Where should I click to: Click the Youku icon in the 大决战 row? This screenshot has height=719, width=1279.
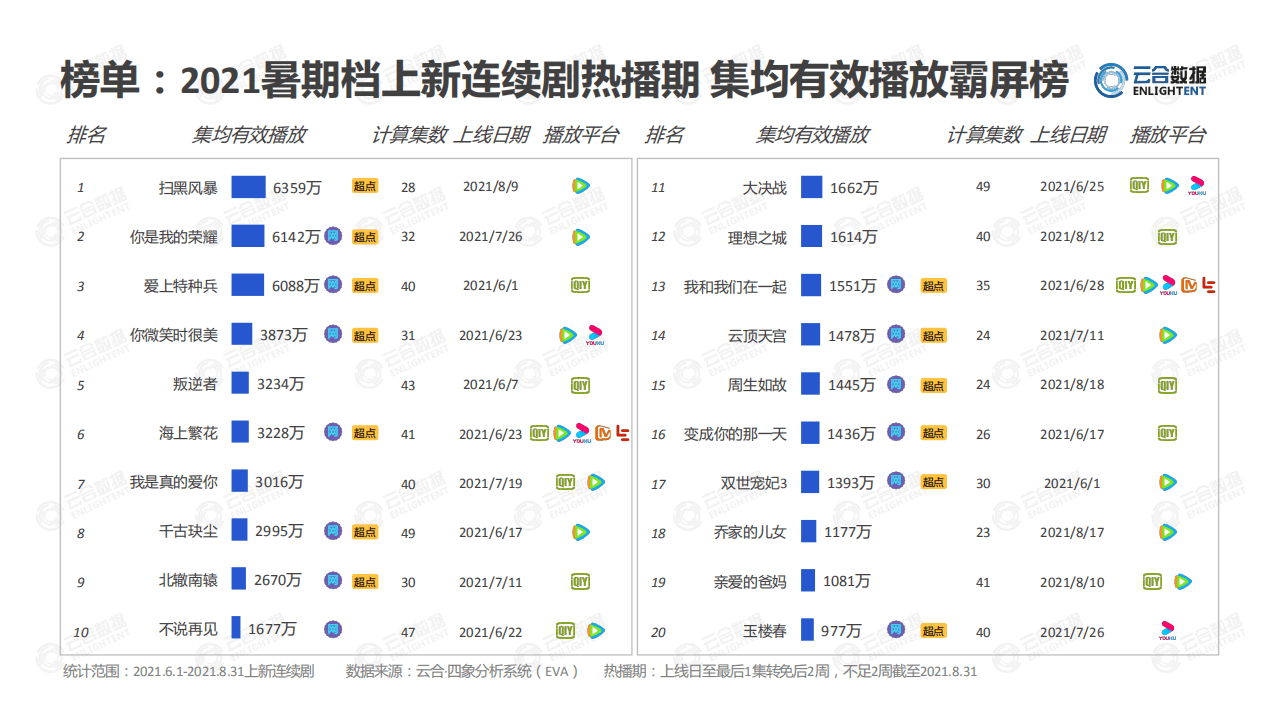click(x=1196, y=186)
